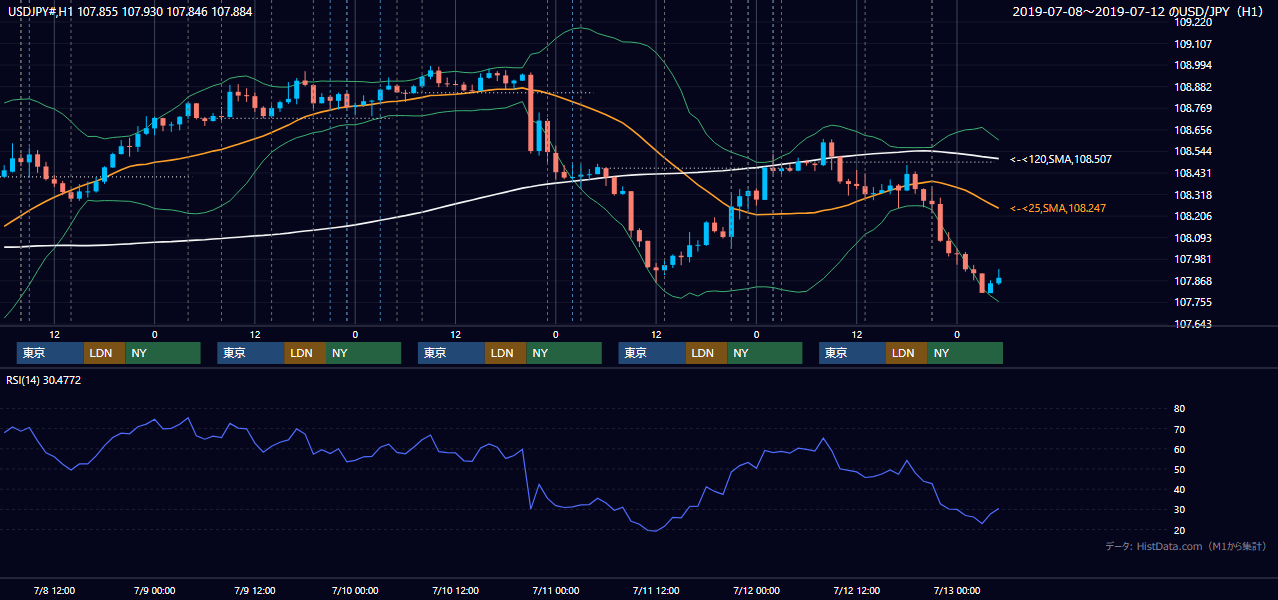The width and height of the screenshot is (1278, 600).
Task: Click RSI scale value 50
Action: [x=1179, y=469]
